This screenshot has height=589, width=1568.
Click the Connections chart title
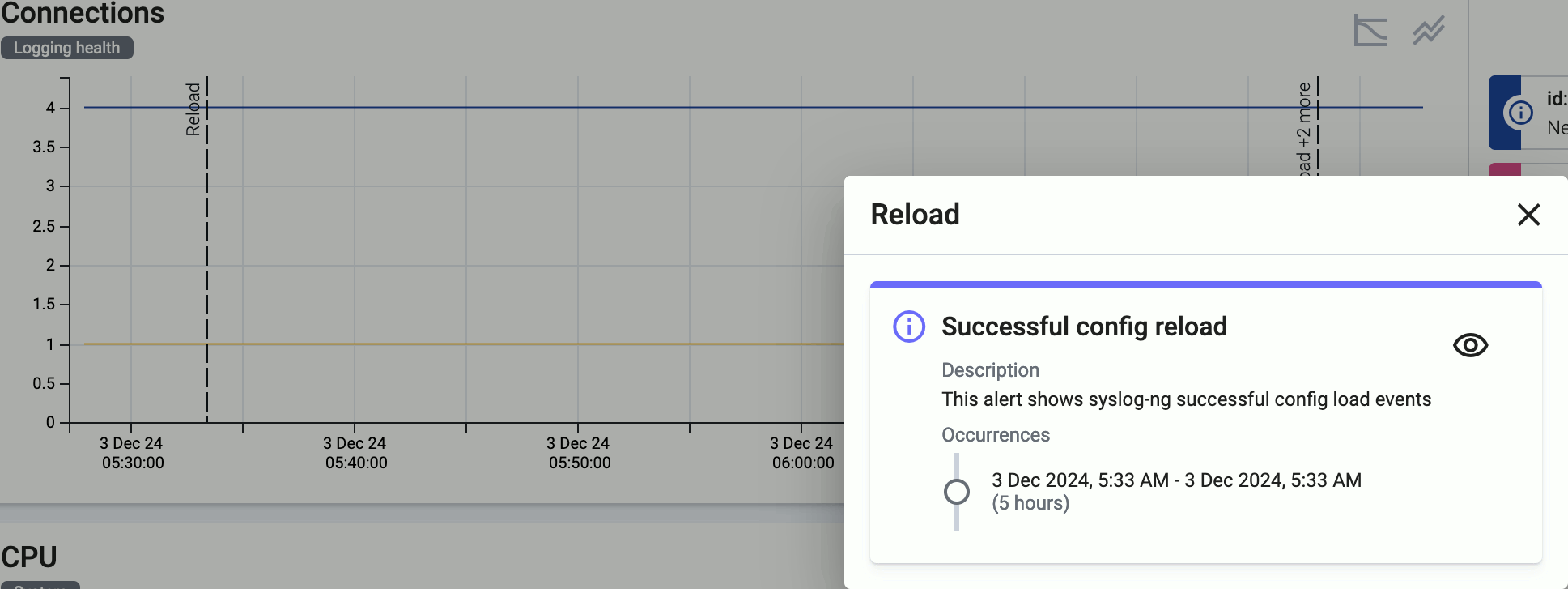coord(83,13)
